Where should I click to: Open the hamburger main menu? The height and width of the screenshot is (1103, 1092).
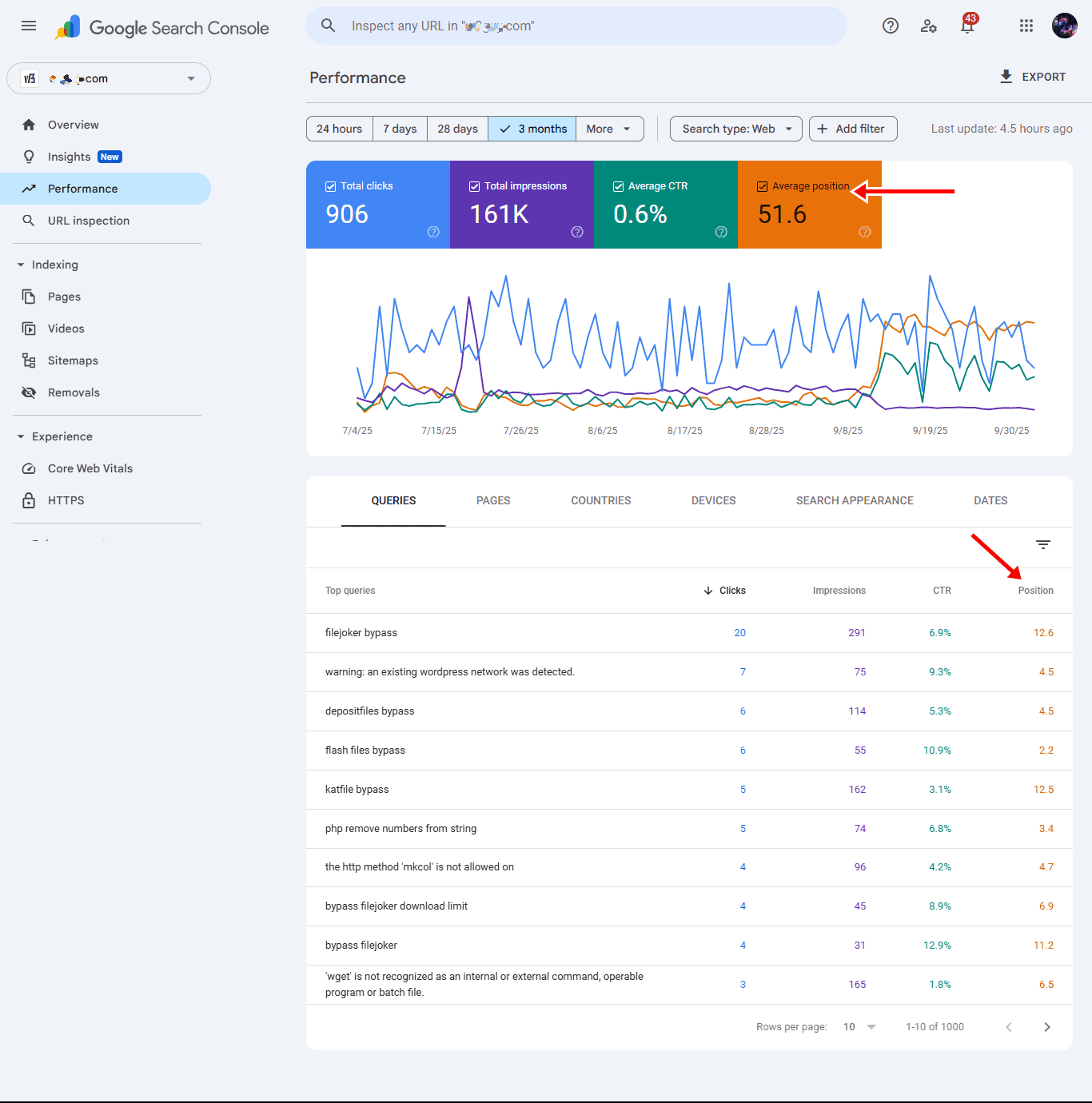[29, 26]
